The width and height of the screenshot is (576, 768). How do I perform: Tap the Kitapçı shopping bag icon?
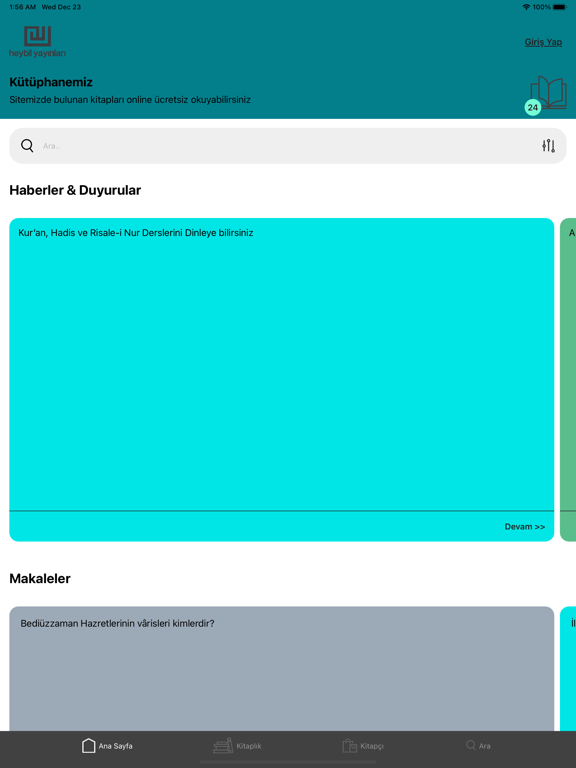[x=349, y=745]
